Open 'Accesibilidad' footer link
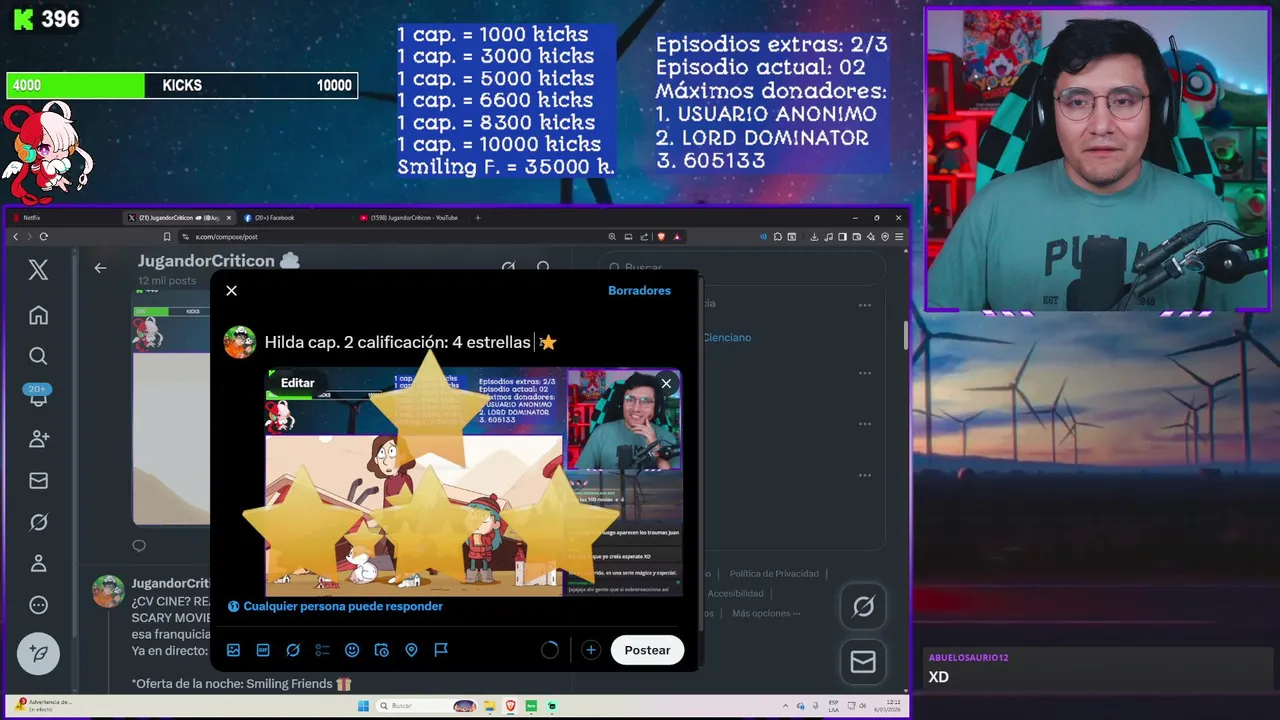Screen dimensions: 1280x720 pyautogui.click(x=735, y=594)
